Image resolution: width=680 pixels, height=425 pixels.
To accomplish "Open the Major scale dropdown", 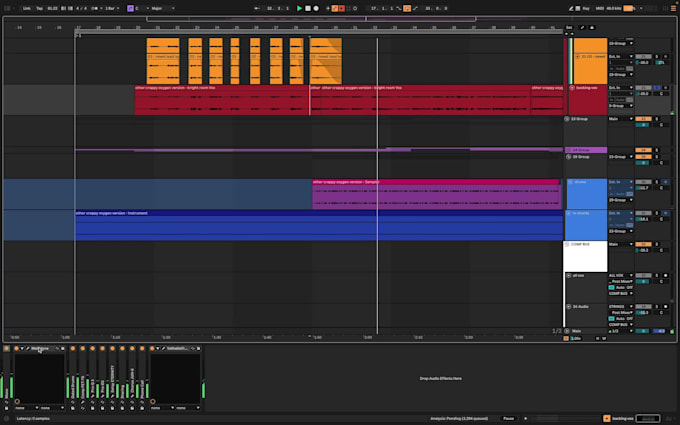I will [x=163, y=8].
